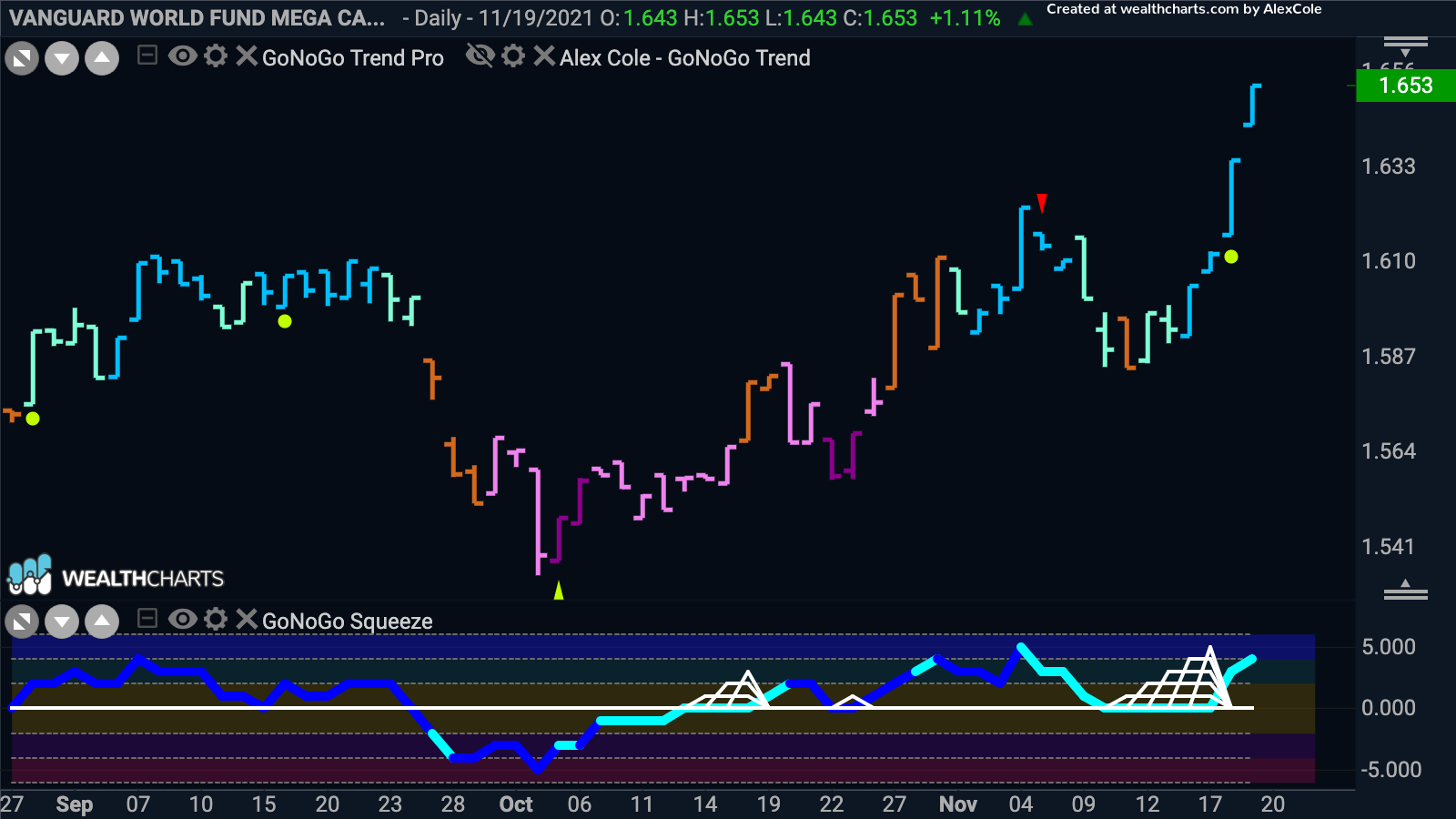Viewport: 1456px width, 819px height.
Task: Click the VANGUARD WORLD FUND MEGA CA... title
Action: [197, 18]
